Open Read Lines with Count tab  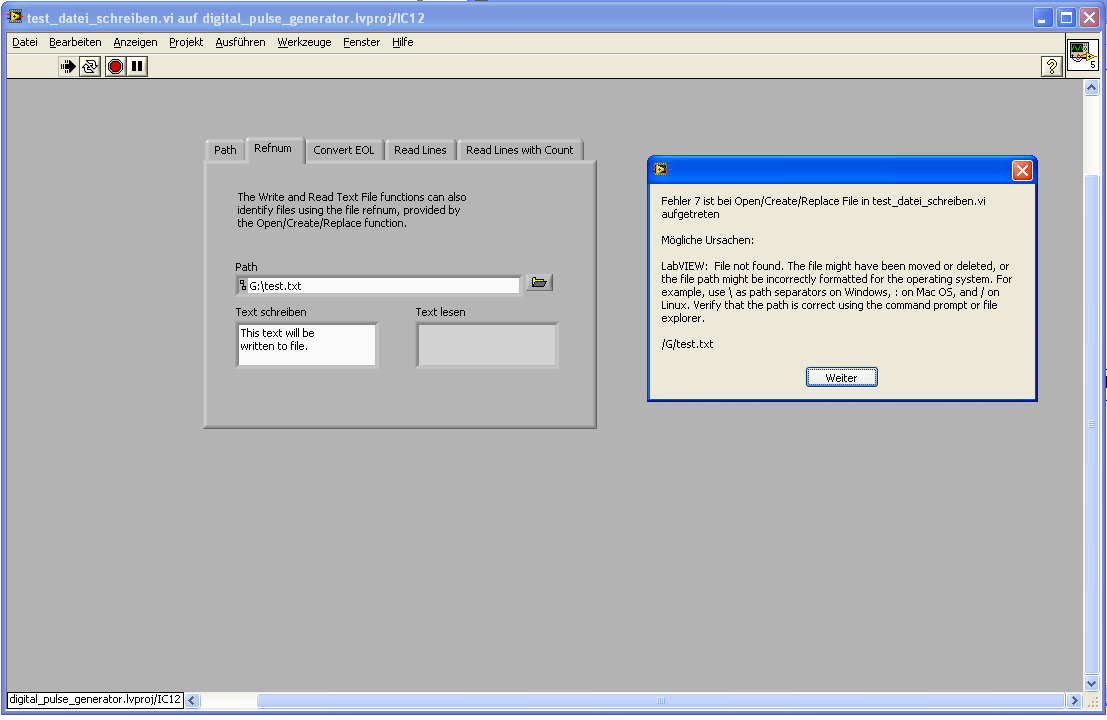click(x=520, y=150)
